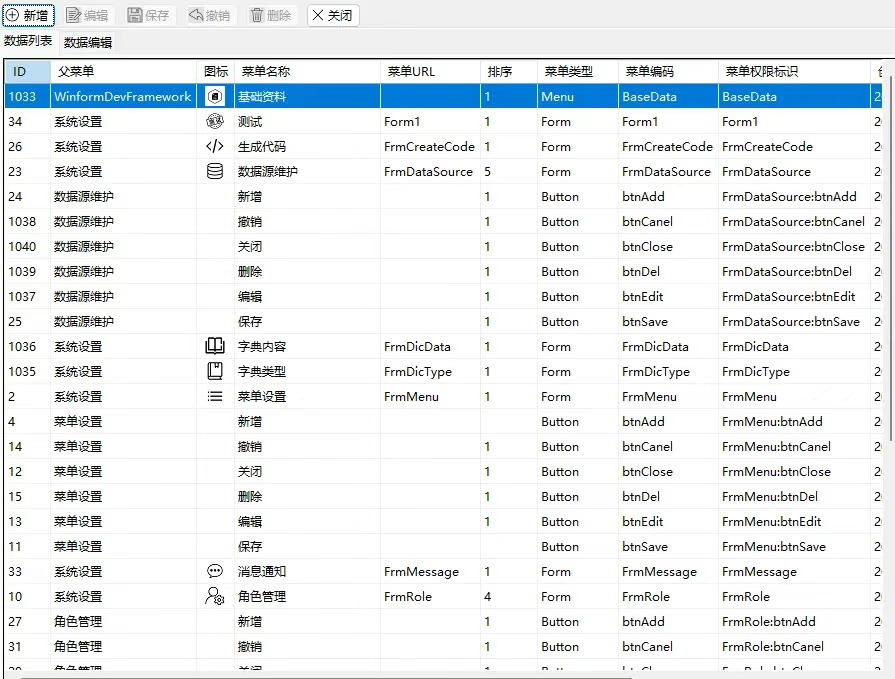The height and width of the screenshot is (679, 895).
Task: Click the FrmRole URL cell
Action: 430,596
